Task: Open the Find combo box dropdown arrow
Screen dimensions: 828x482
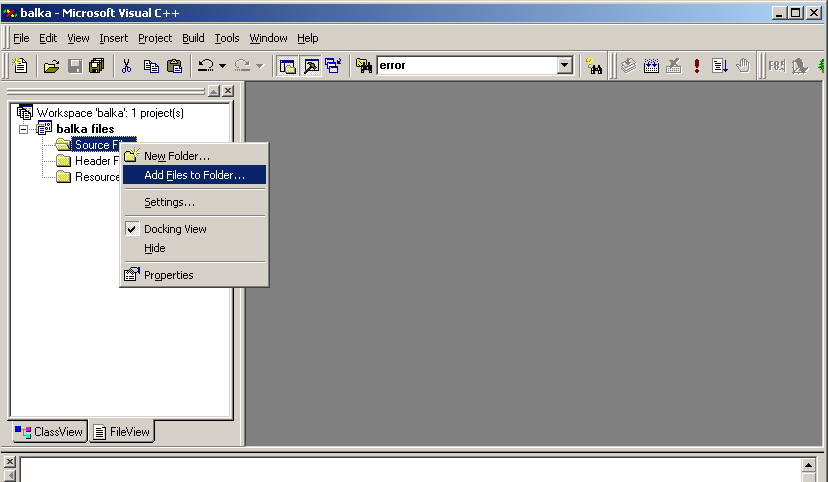Action: tap(565, 66)
